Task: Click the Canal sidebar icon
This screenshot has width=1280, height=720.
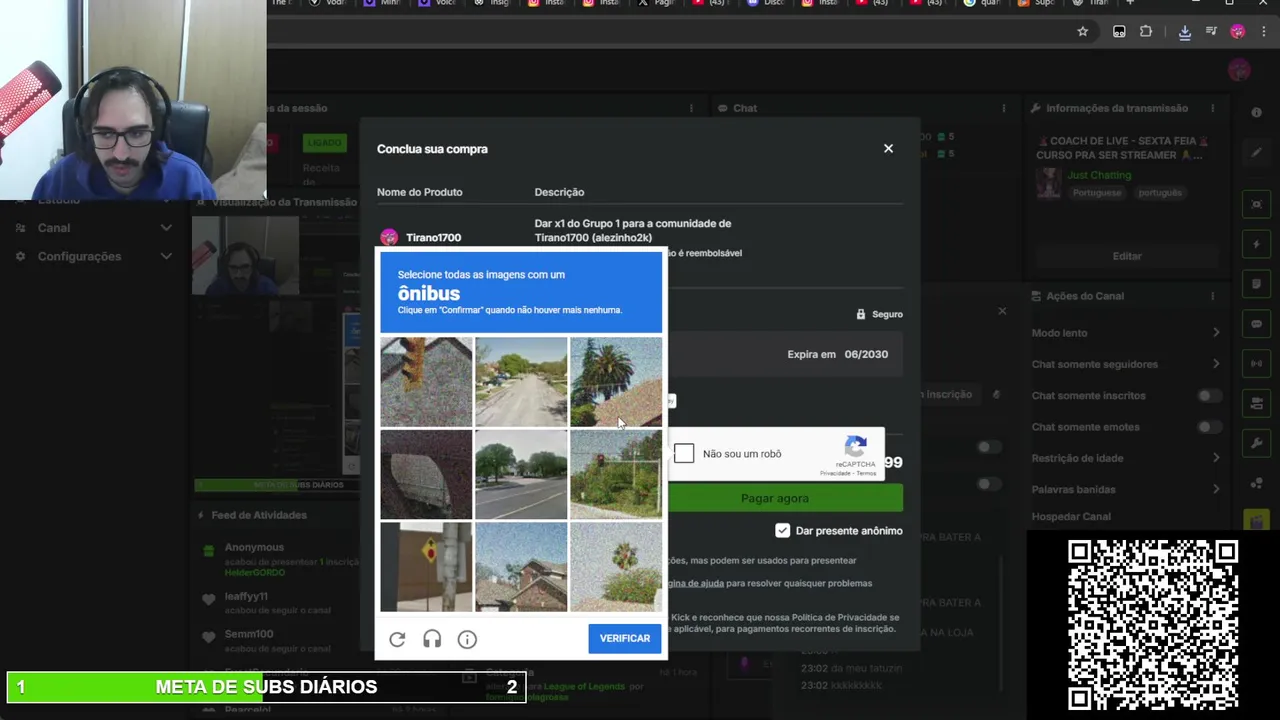Action: [x=20, y=228]
